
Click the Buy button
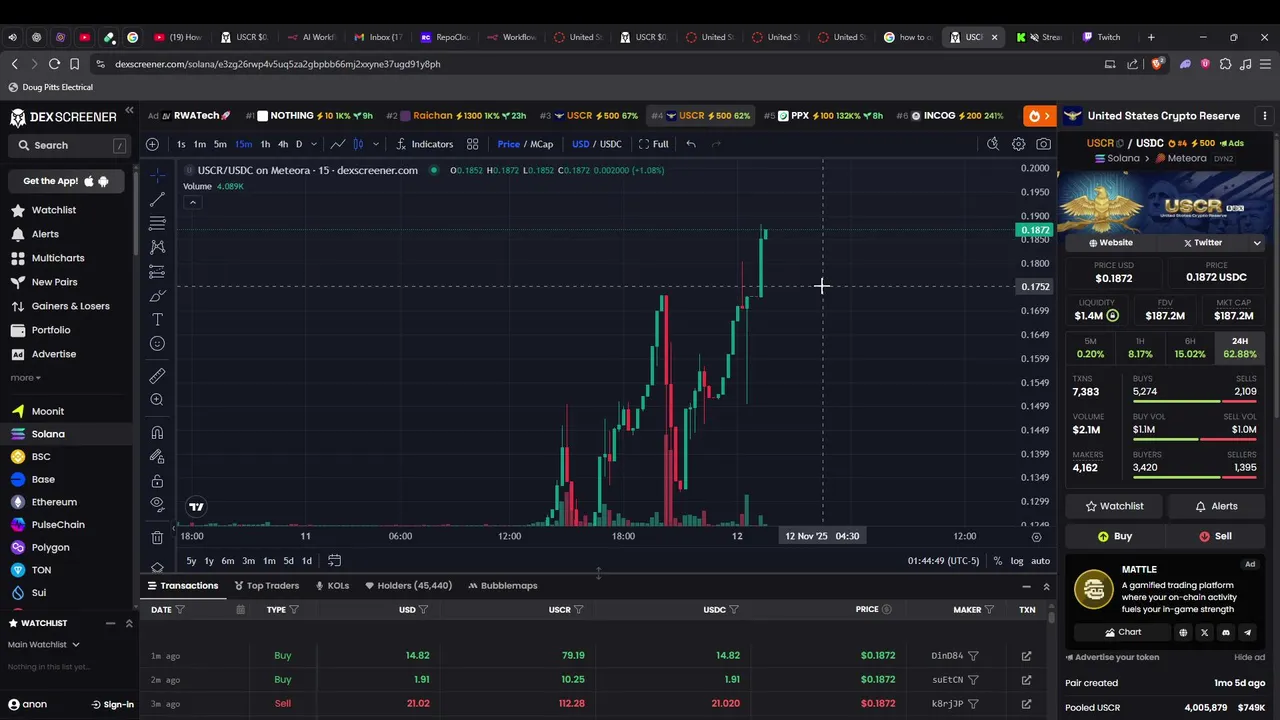1114,536
